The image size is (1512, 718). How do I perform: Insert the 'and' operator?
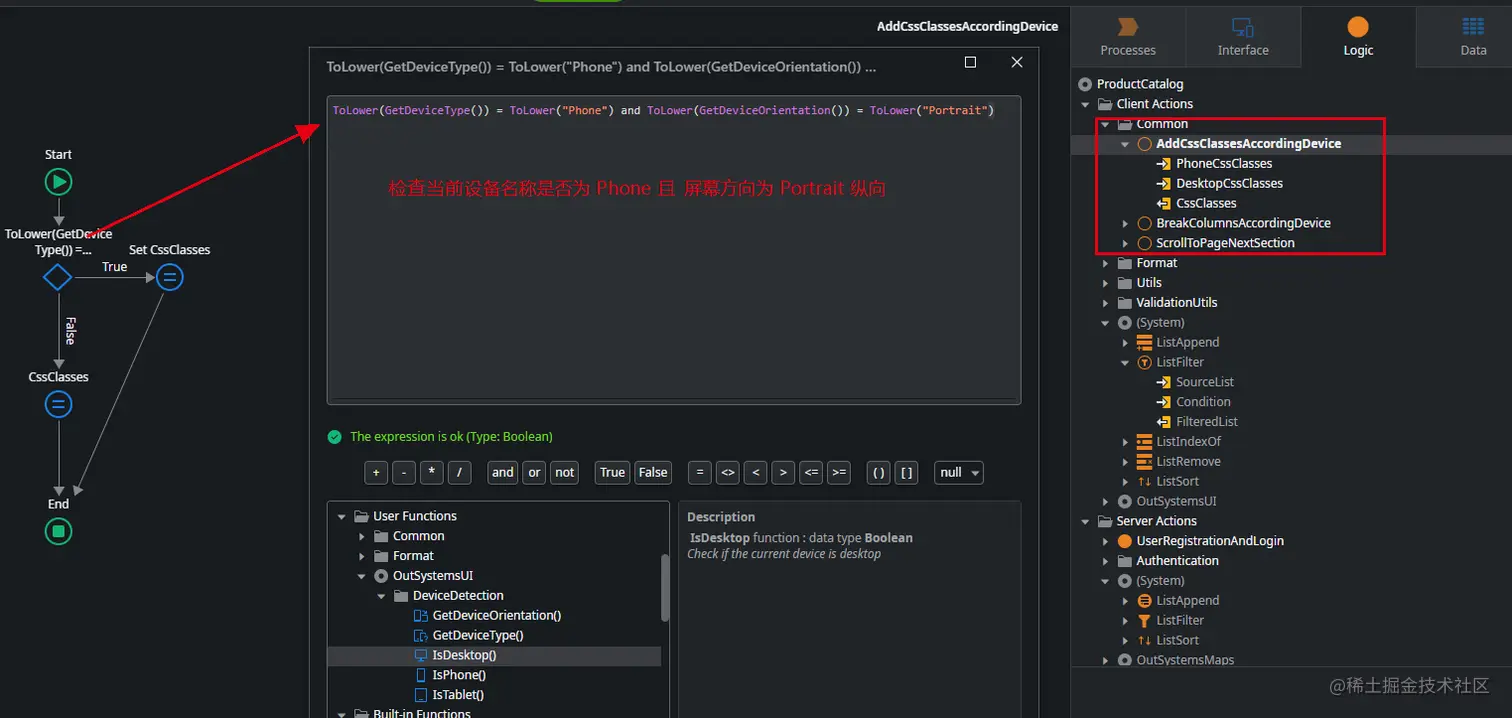tap(503, 472)
